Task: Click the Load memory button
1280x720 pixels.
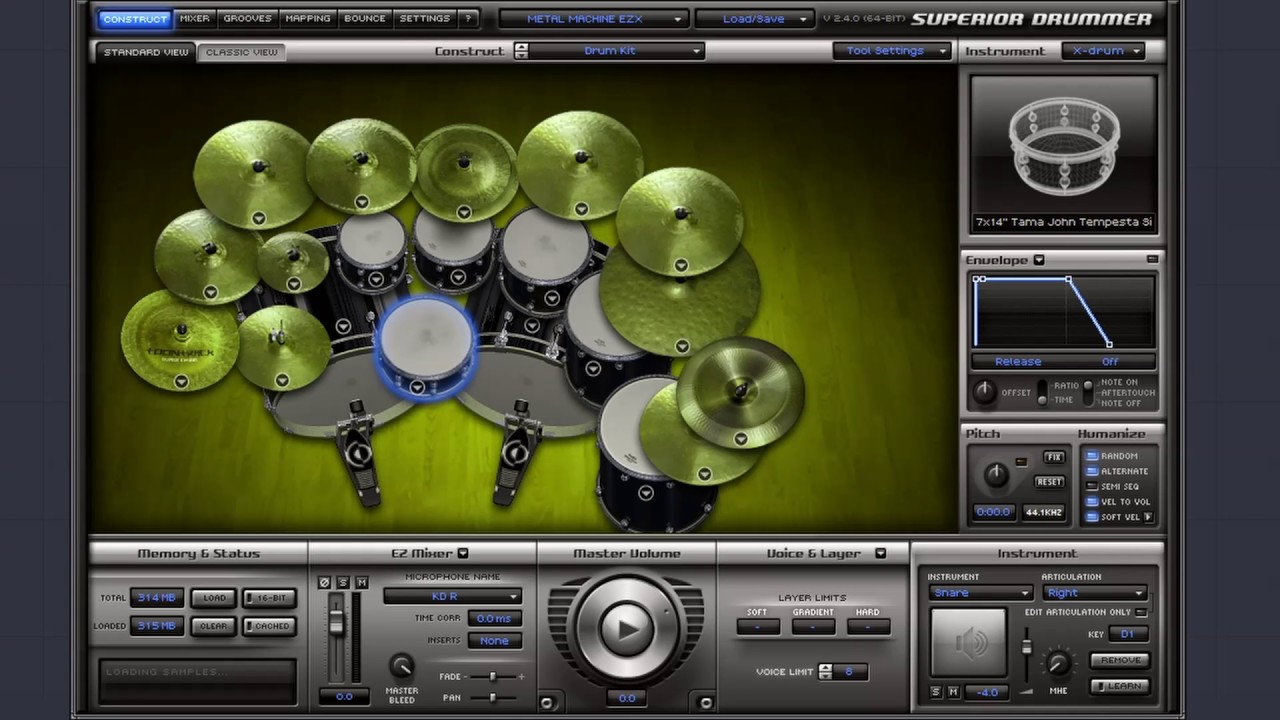Action: pyautogui.click(x=214, y=598)
